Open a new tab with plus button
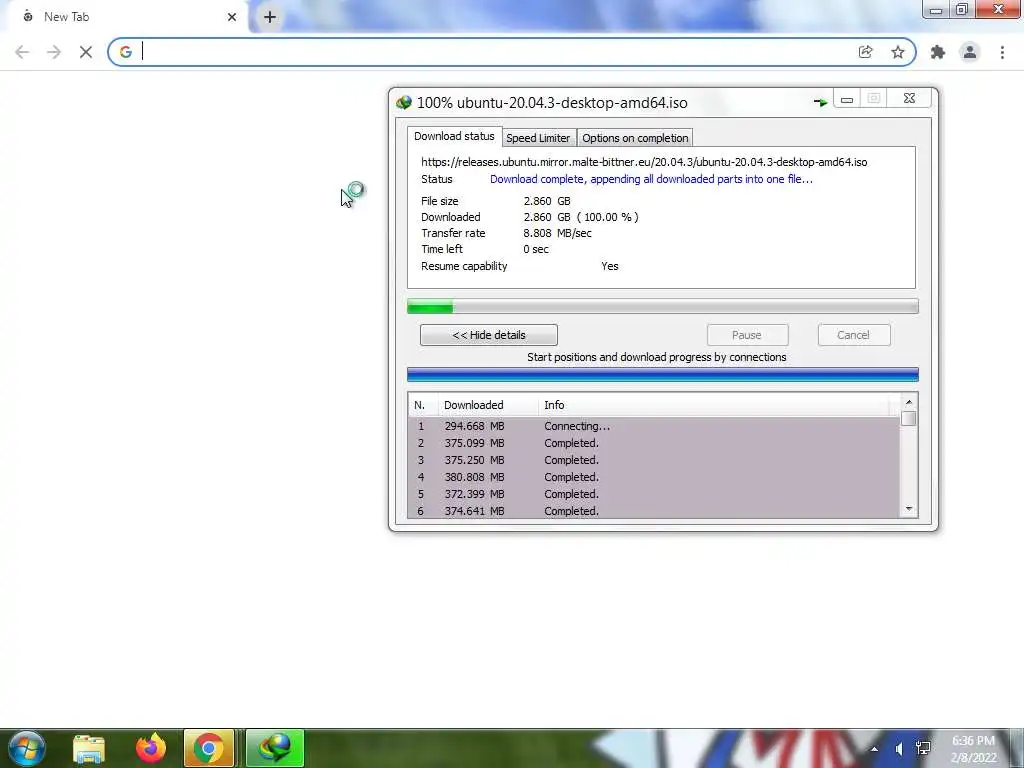Screen dimensions: 1024x768 coord(270,17)
